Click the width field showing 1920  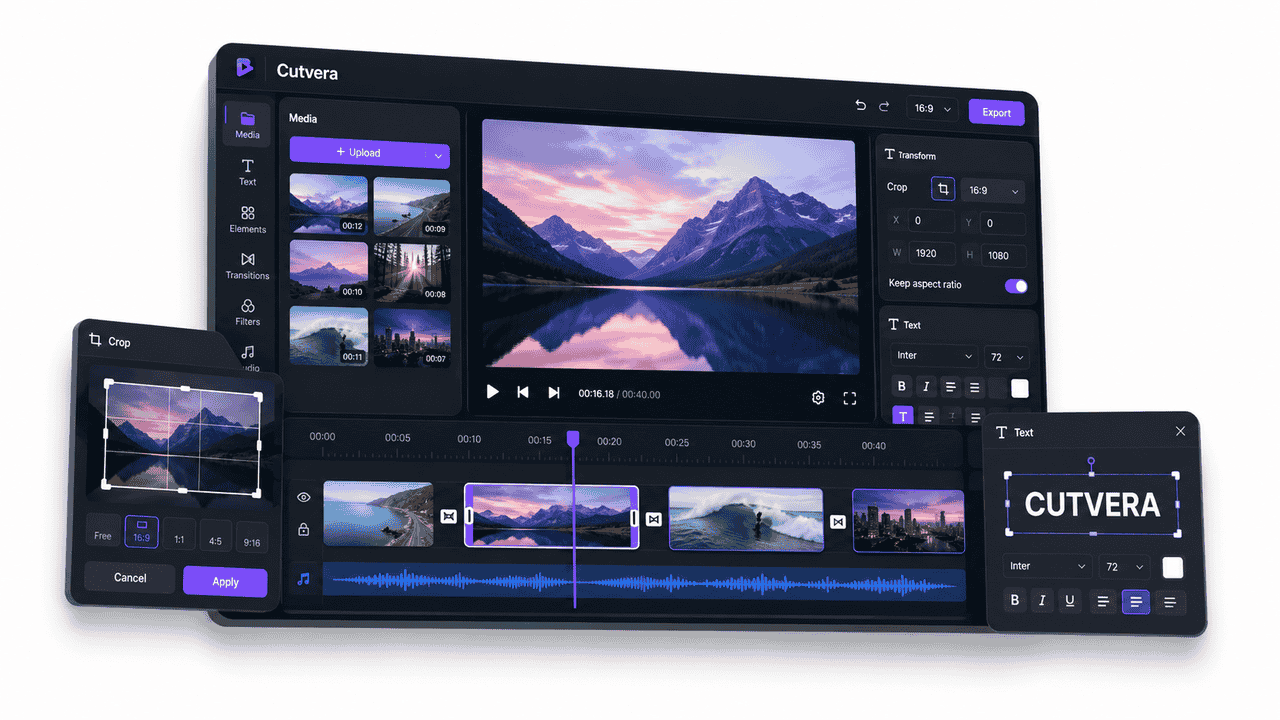tap(931, 253)
